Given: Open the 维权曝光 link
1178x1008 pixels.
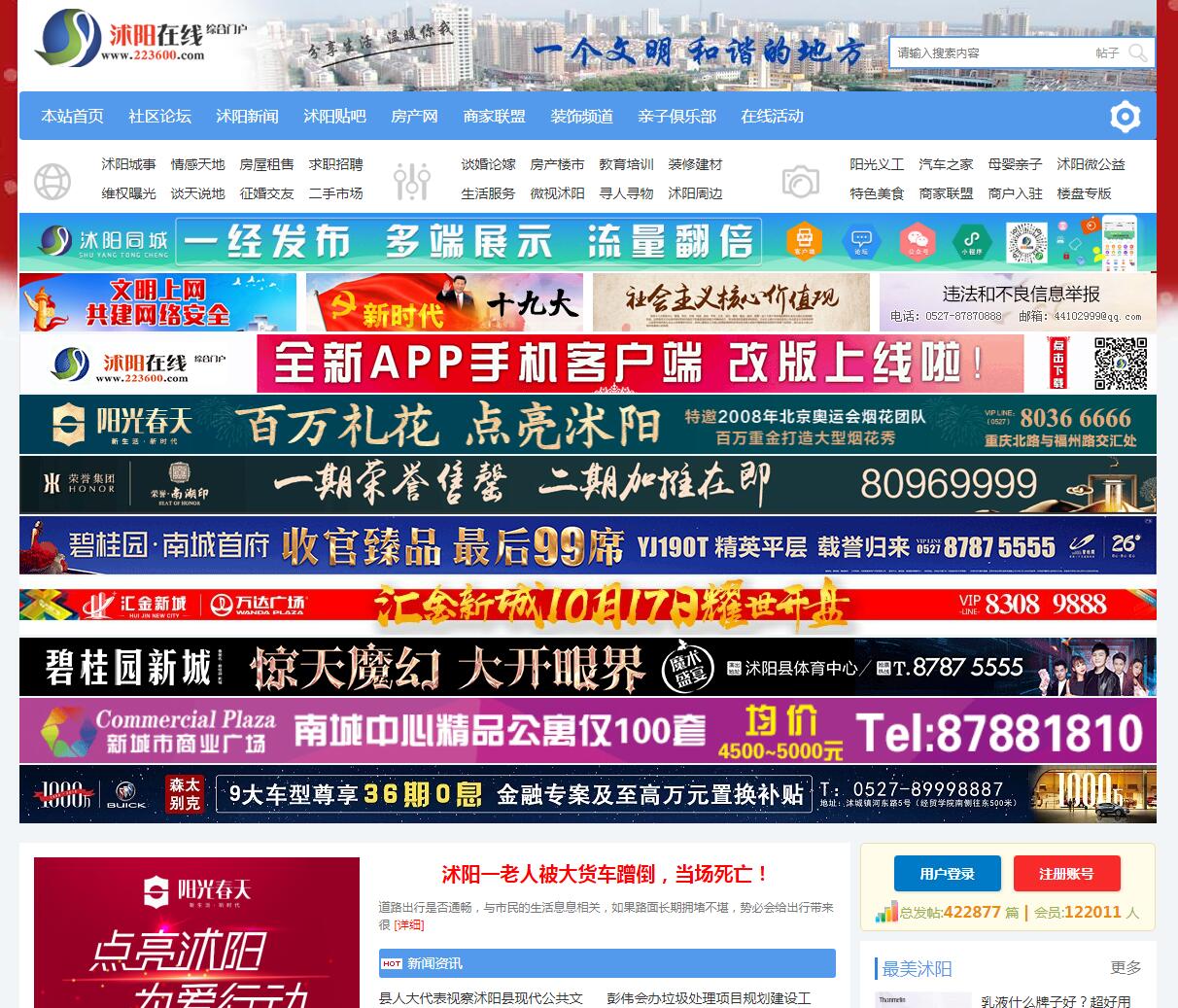Looking at the screenshot, I should [x=128, y=193].
